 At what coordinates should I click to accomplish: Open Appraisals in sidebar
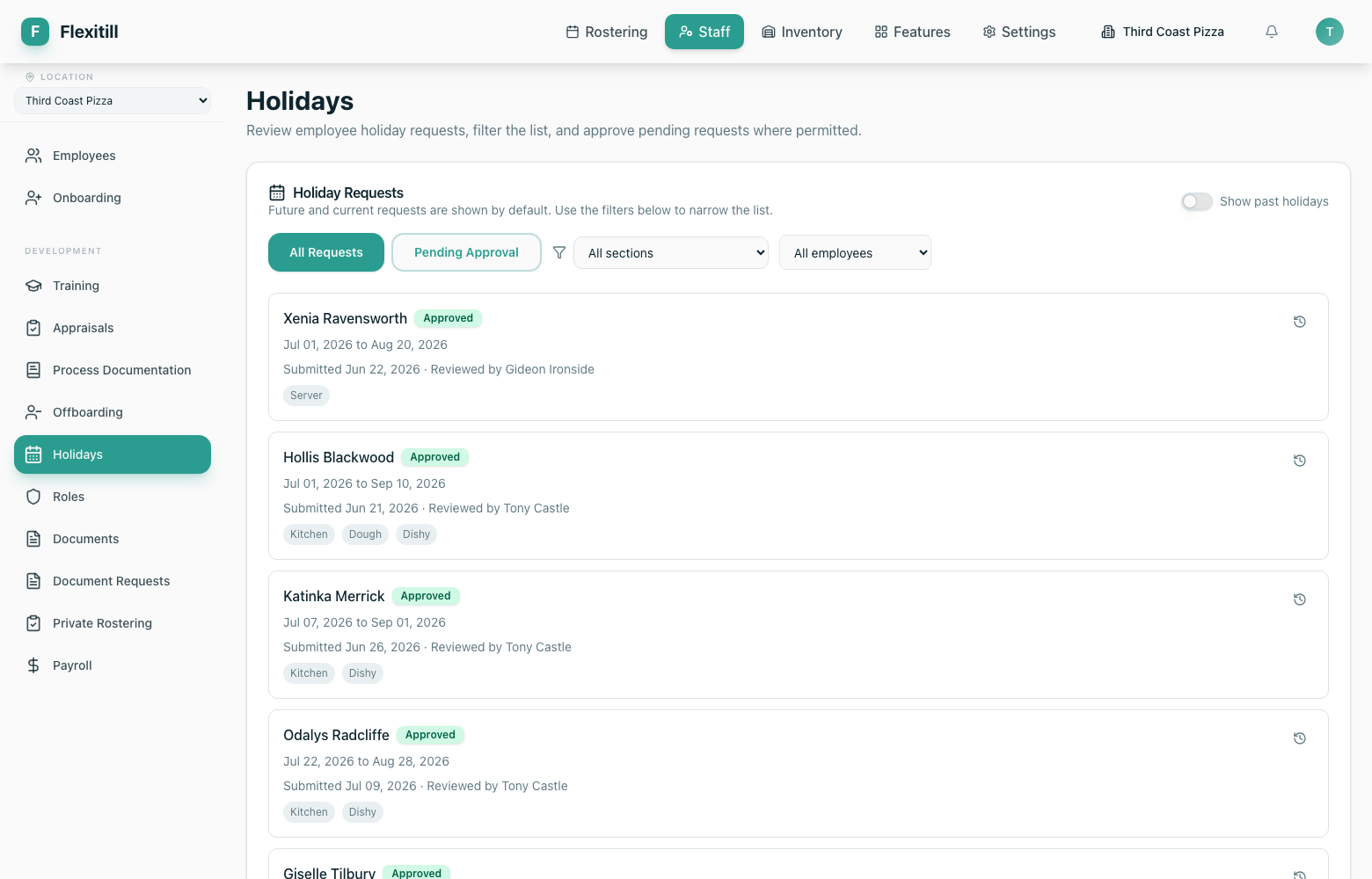[113, 328]
